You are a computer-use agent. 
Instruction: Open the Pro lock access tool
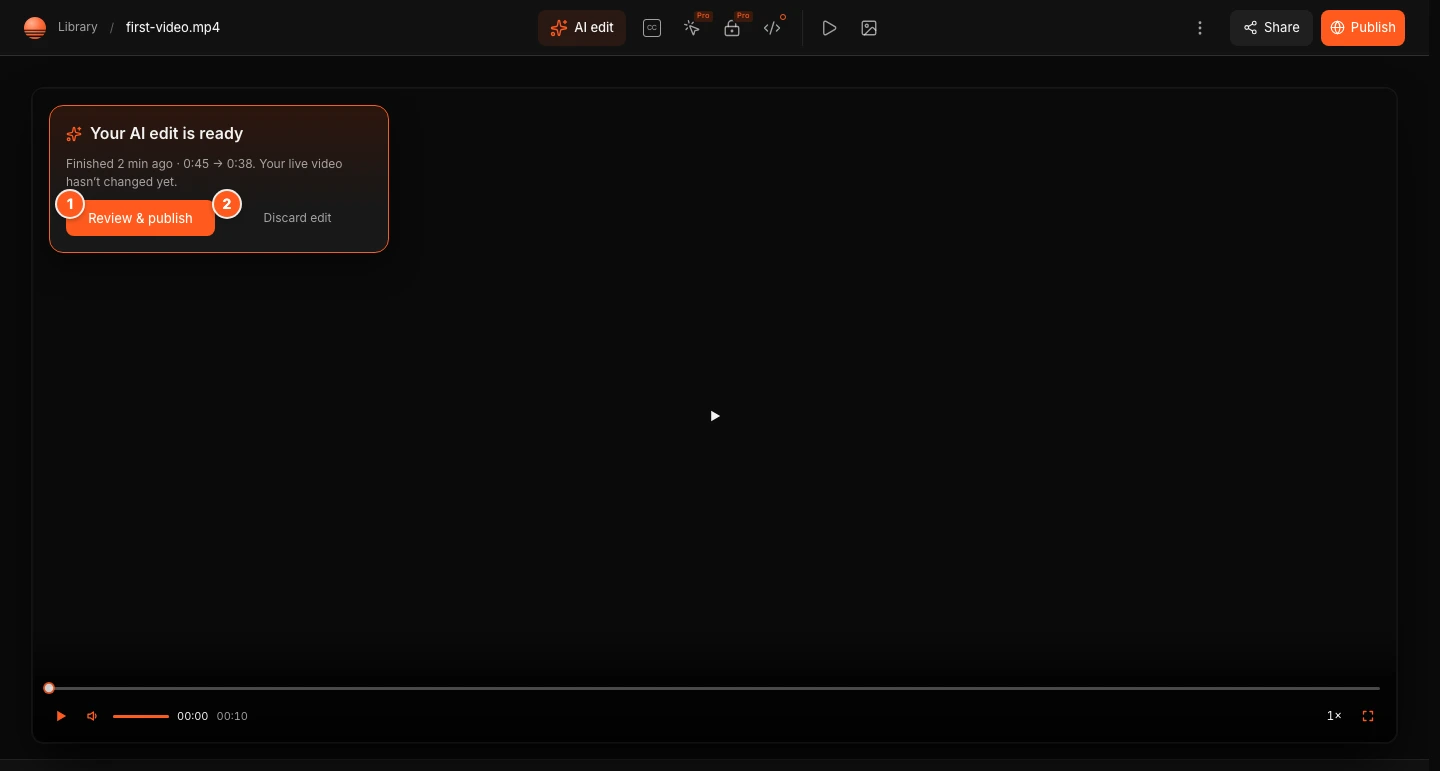(732, 28)
